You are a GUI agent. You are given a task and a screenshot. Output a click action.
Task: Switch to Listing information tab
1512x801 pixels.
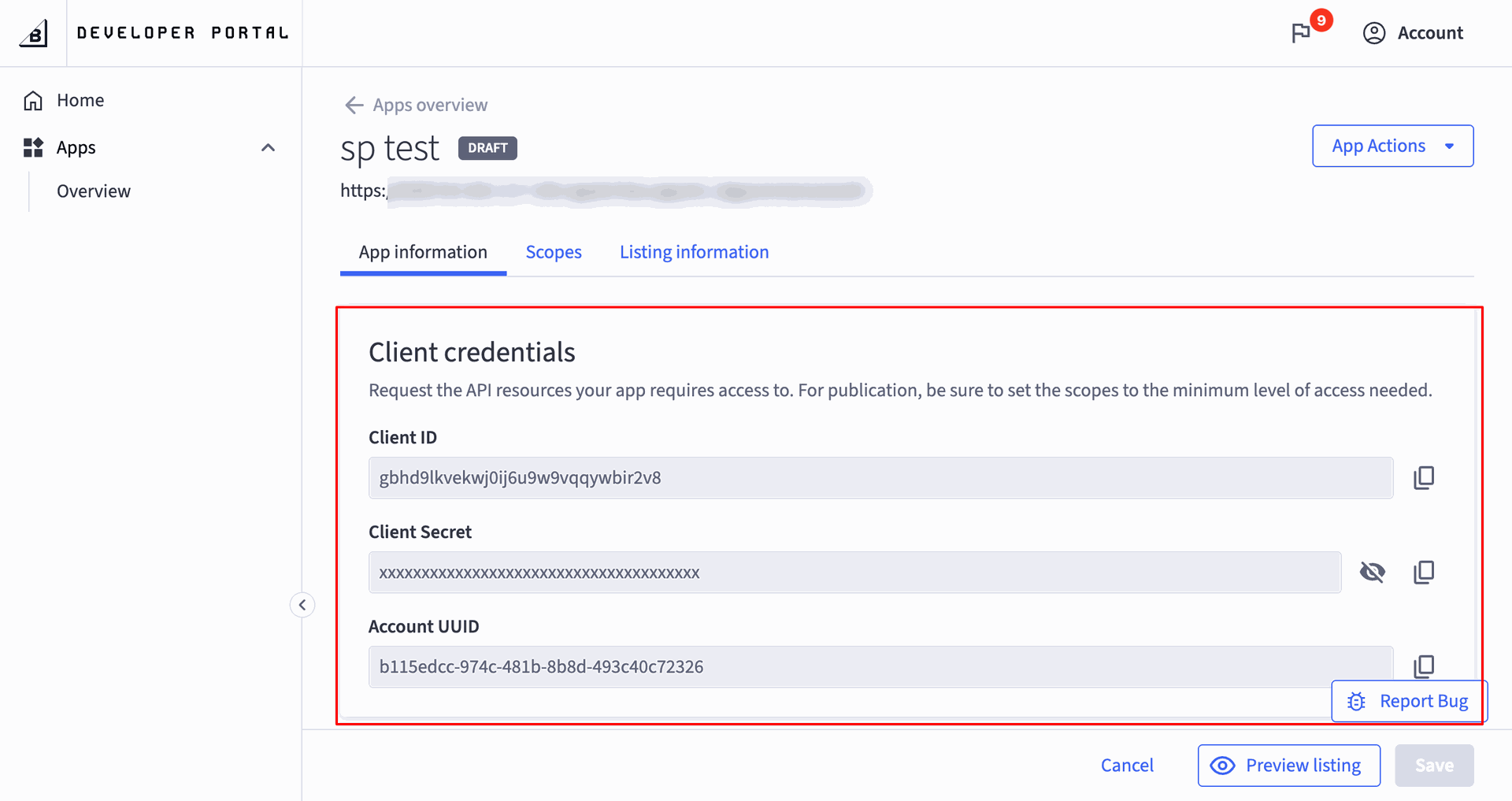point(694,252)
